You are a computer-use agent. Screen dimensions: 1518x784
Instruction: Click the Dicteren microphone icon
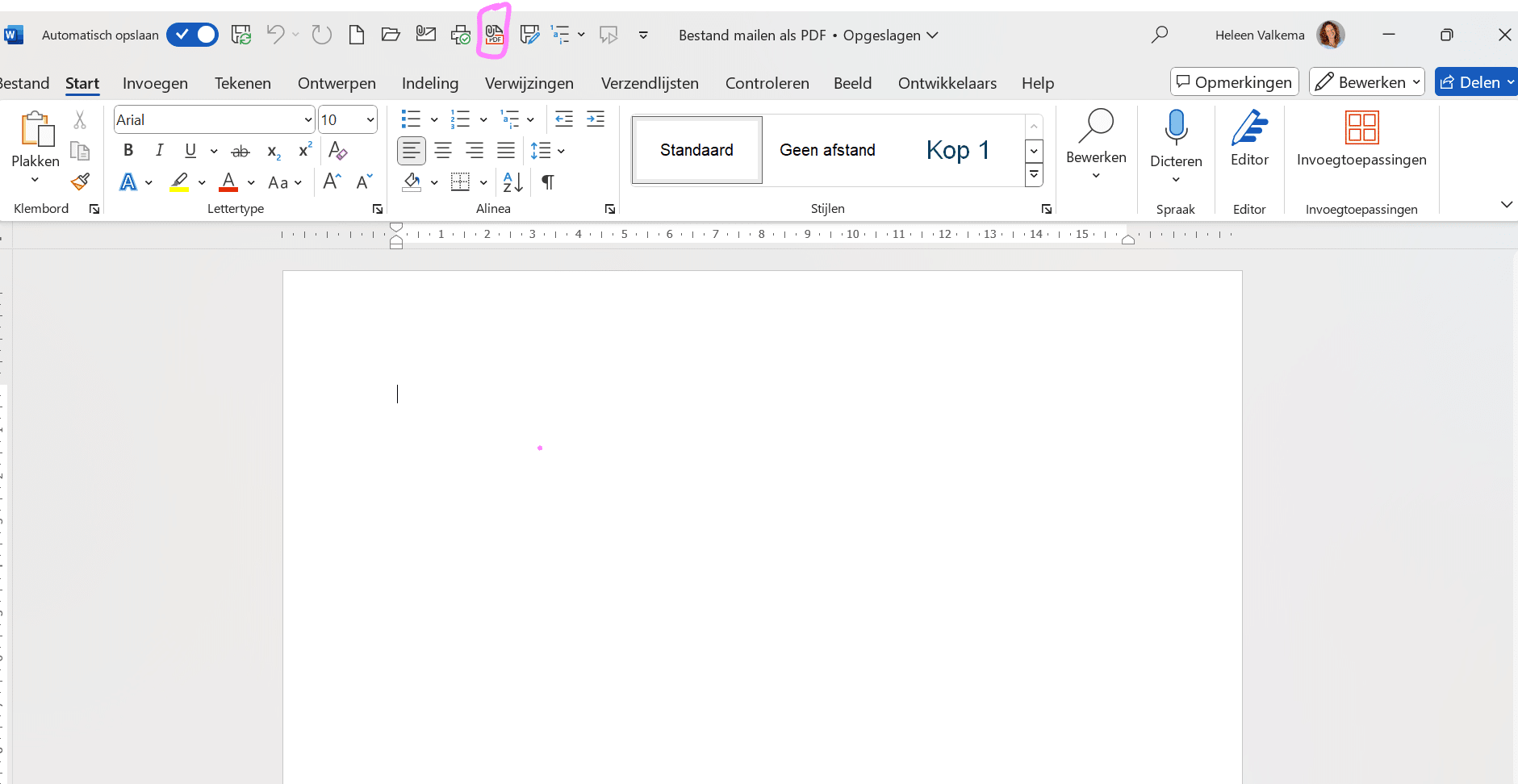pyautogui.click(x=1176, y=127)
